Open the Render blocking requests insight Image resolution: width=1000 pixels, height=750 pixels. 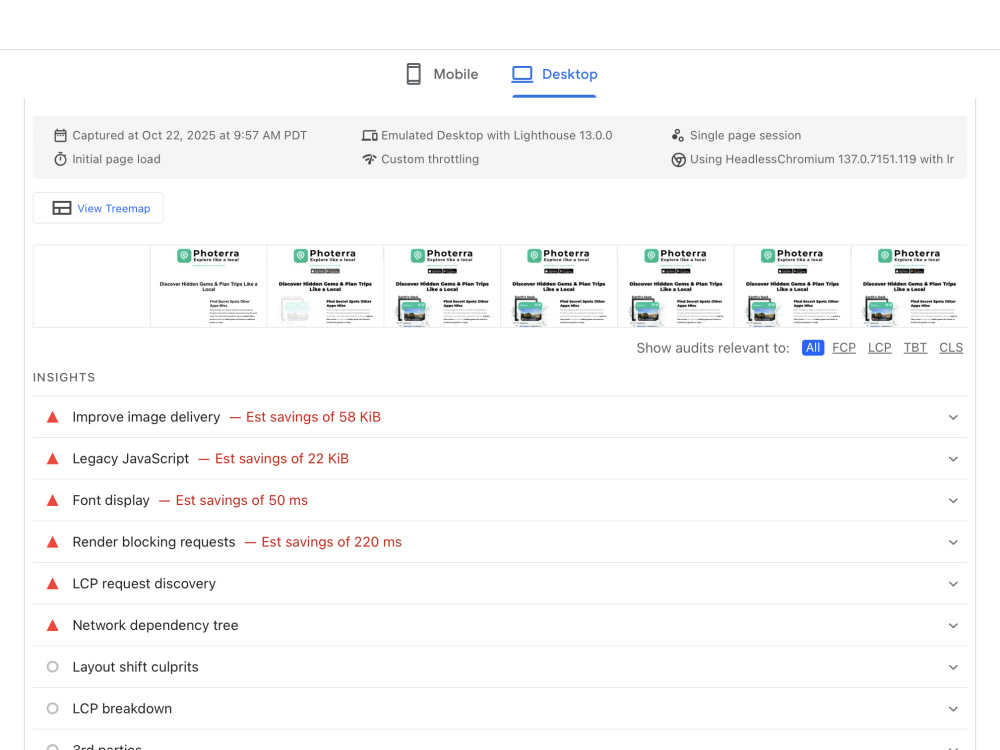click(500, 542)
